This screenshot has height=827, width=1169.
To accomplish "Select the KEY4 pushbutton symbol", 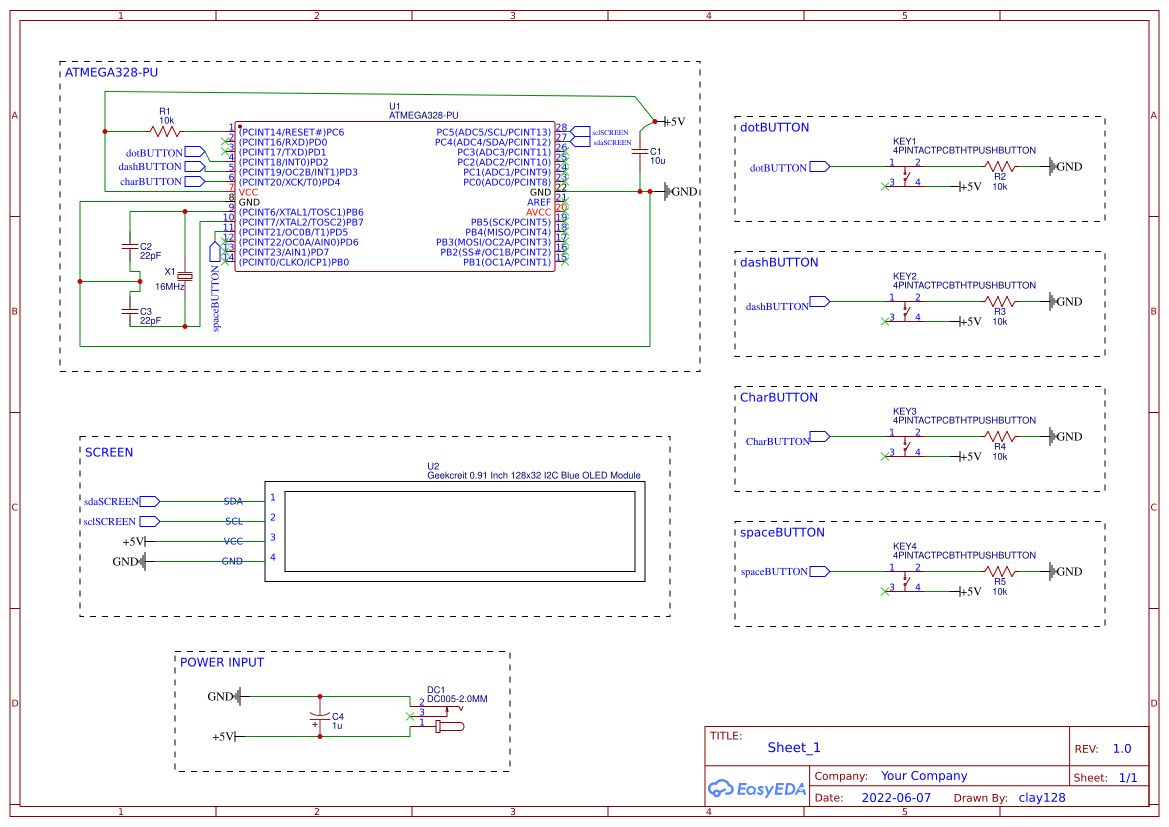I will click(x=905, y=579).
